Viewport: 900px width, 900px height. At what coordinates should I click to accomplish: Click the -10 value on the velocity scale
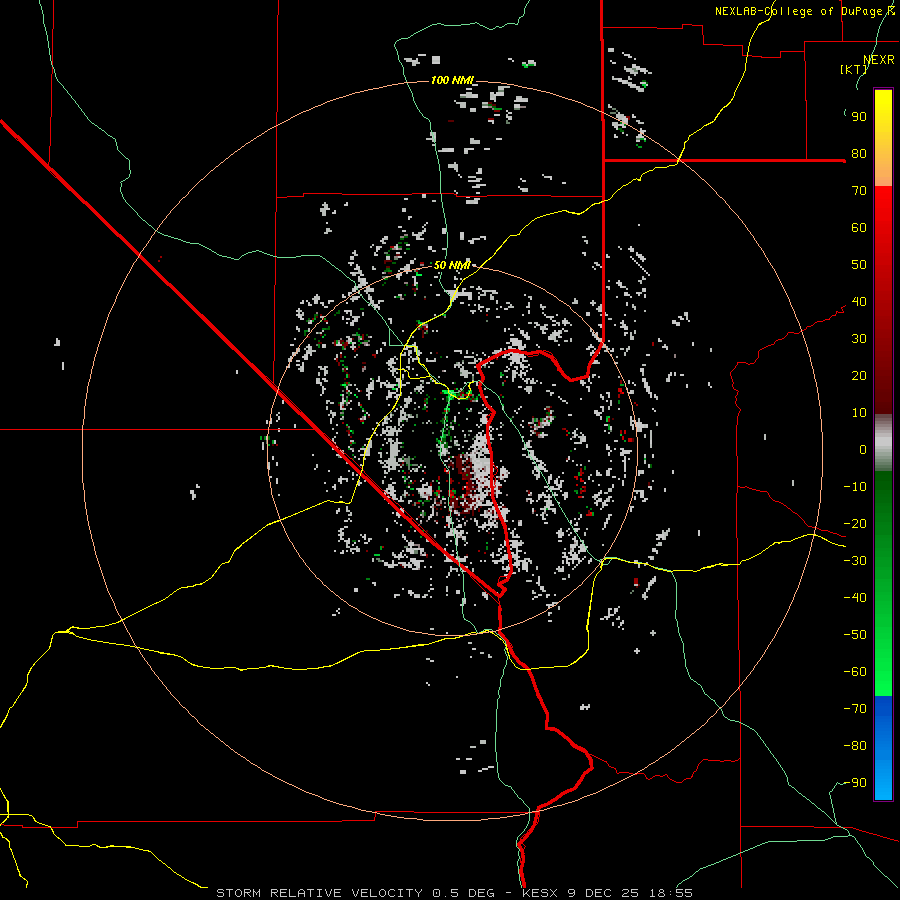855,487
